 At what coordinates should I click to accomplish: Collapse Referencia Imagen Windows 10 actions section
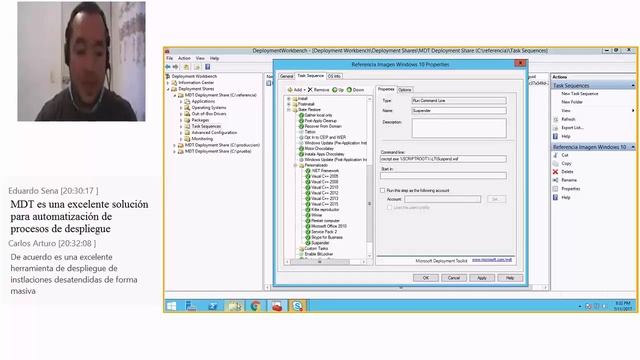coord(633,147)
